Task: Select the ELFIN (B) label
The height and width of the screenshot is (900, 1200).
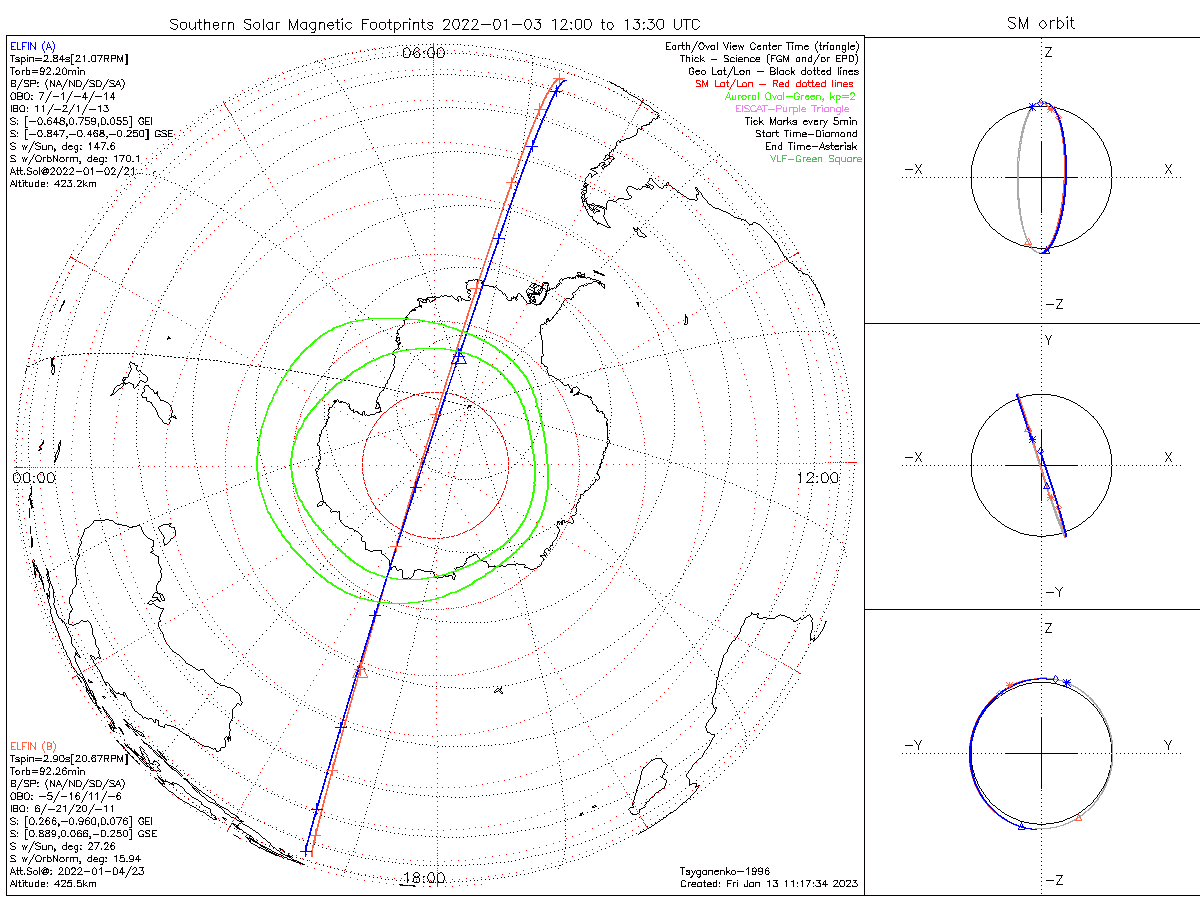Action: point(35,745)
